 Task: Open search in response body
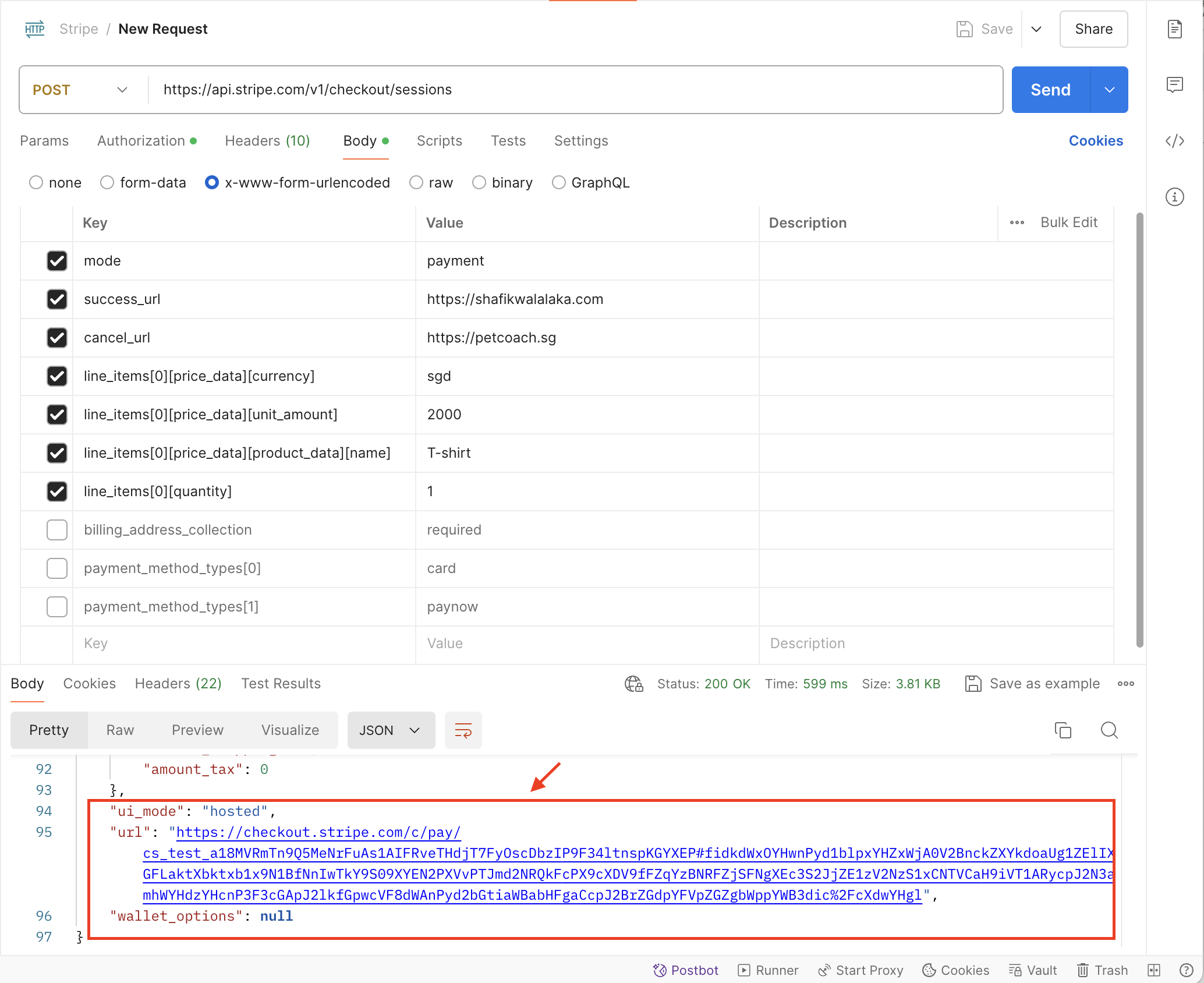coord(1110,730)
